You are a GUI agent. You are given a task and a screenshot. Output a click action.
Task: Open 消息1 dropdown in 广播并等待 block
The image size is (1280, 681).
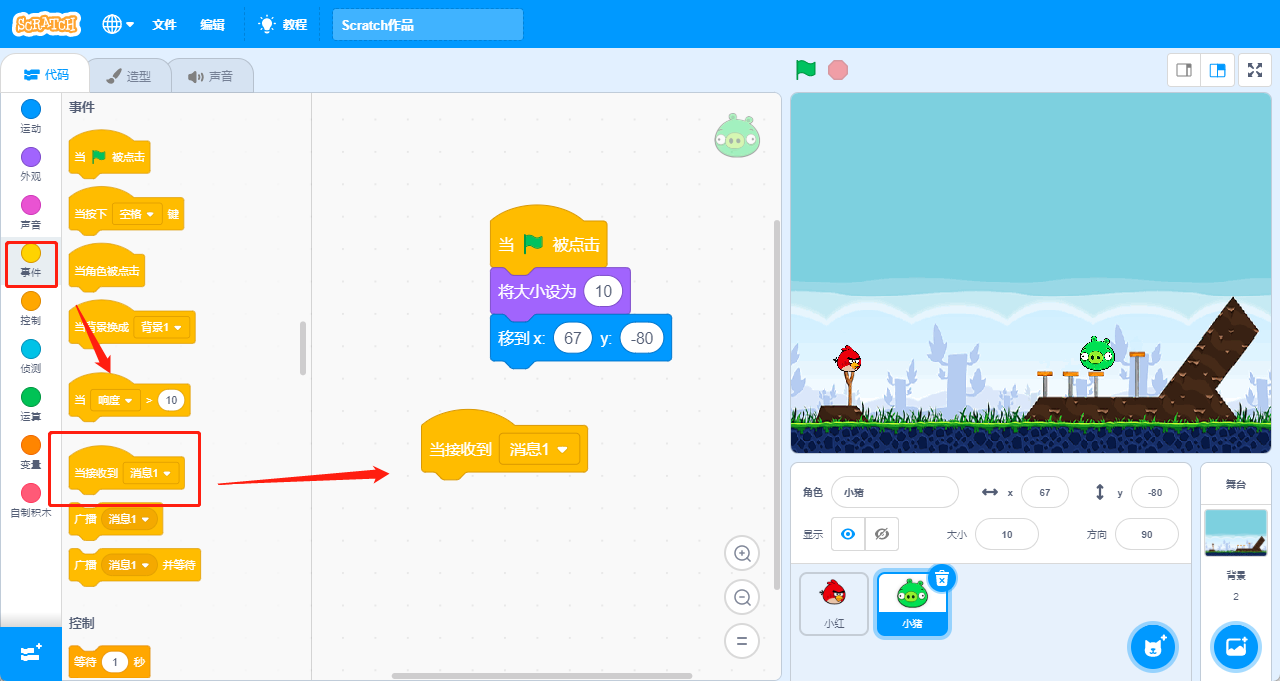[x=130, y=565]
